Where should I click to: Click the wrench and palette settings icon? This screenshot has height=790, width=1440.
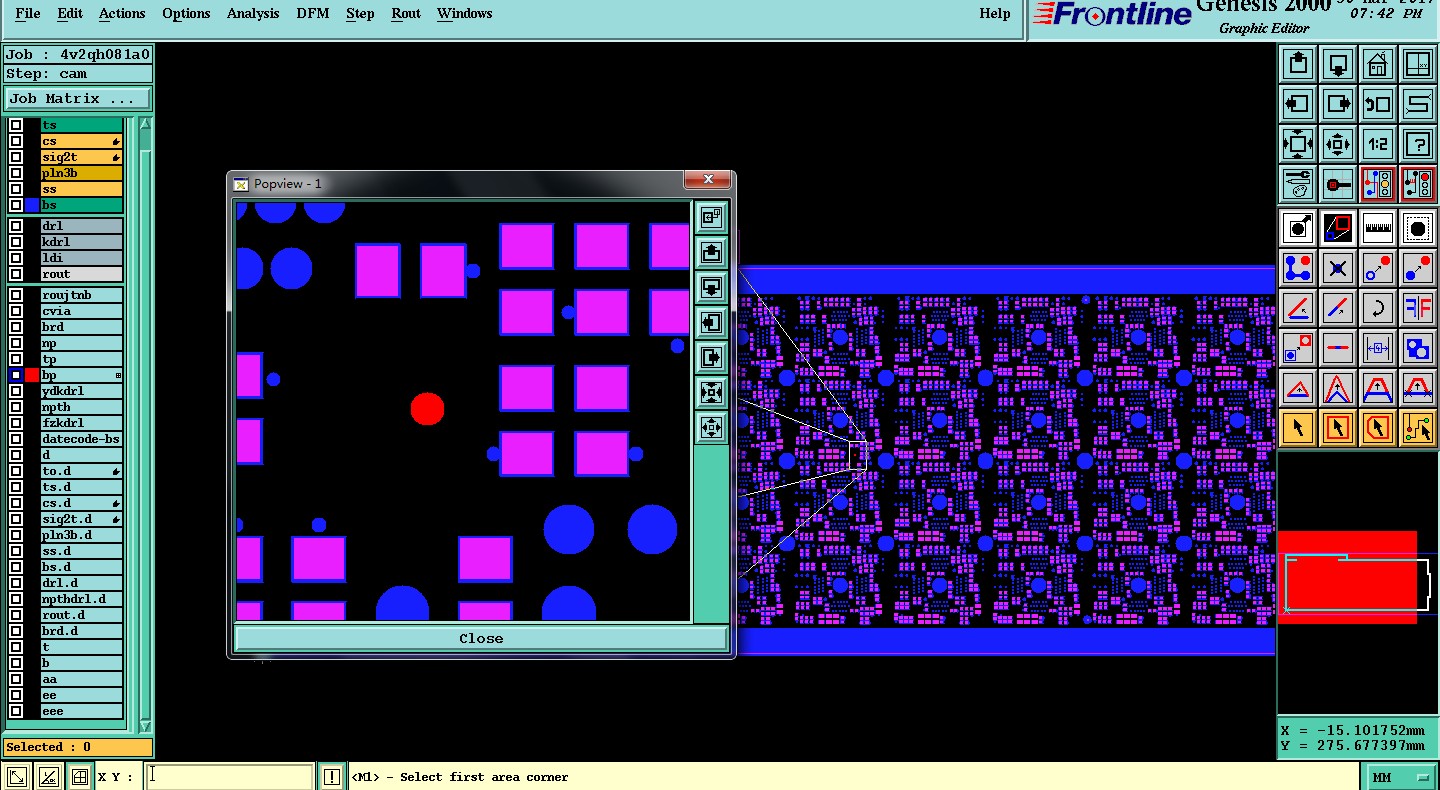pyautogui.click(x=1298, y=184)
